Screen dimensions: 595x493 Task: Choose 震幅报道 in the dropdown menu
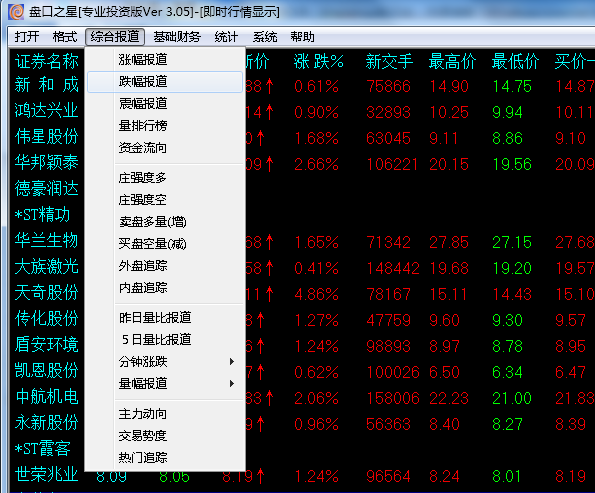[165, 103]
